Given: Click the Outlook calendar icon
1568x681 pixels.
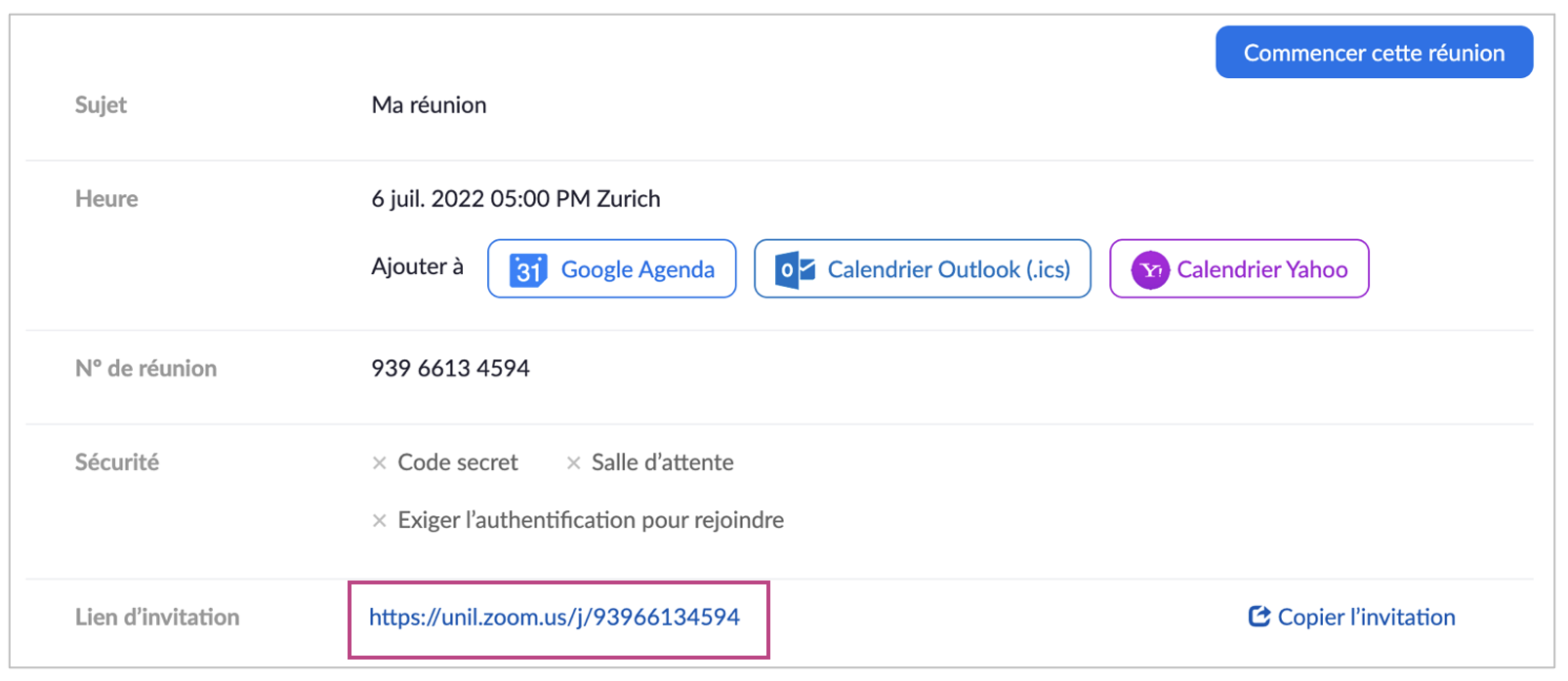Looking at the screenshot, I should [x=795, y=269].
